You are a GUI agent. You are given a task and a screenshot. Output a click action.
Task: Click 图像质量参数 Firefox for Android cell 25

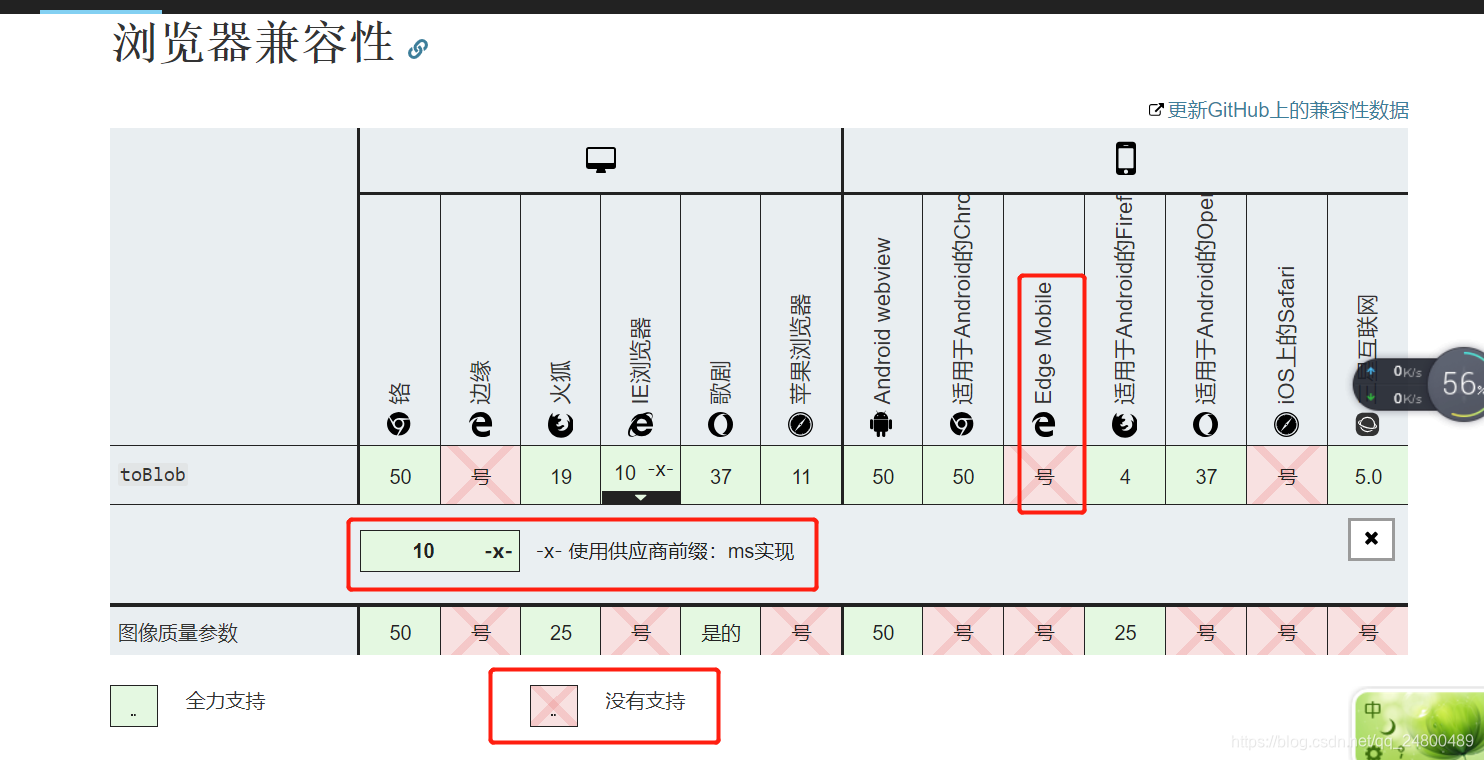coord(1125,632)
